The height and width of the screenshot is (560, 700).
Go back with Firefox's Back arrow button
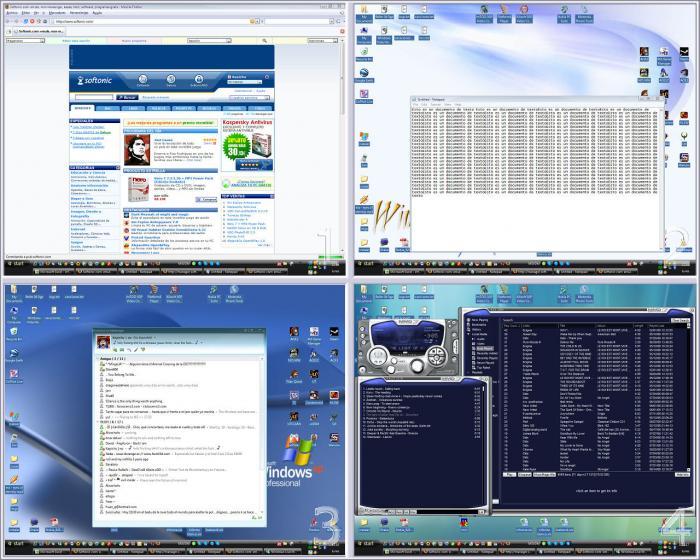click(x=9, y=21)
